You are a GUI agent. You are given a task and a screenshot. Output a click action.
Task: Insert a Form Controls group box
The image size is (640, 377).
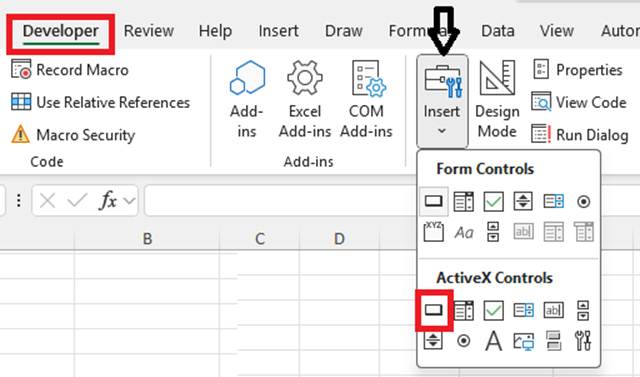(x=433, y=232)
